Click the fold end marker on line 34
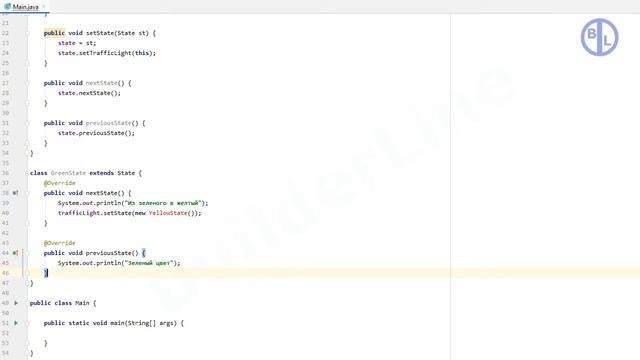 [x=27, y=153]
